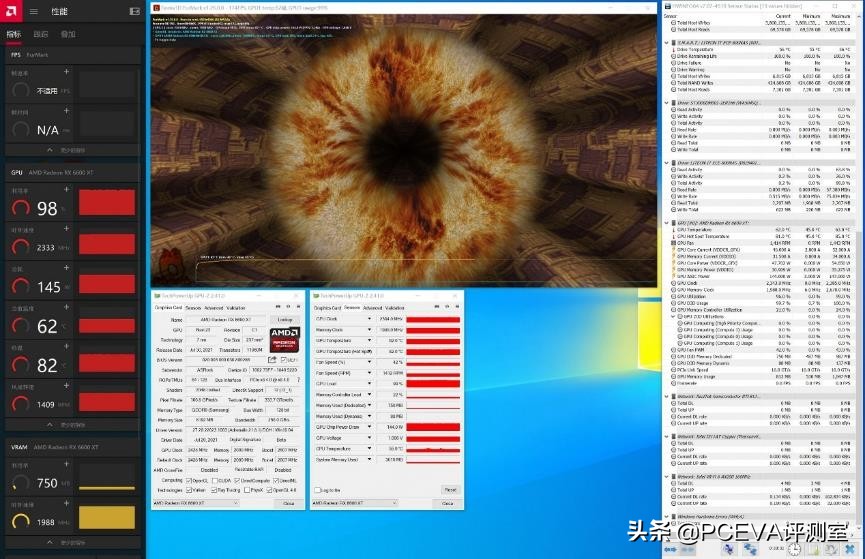Viewport: 865px width, 559px height.
Task: Toggle the DirectCompute checkbox
Action: point(237,481)
